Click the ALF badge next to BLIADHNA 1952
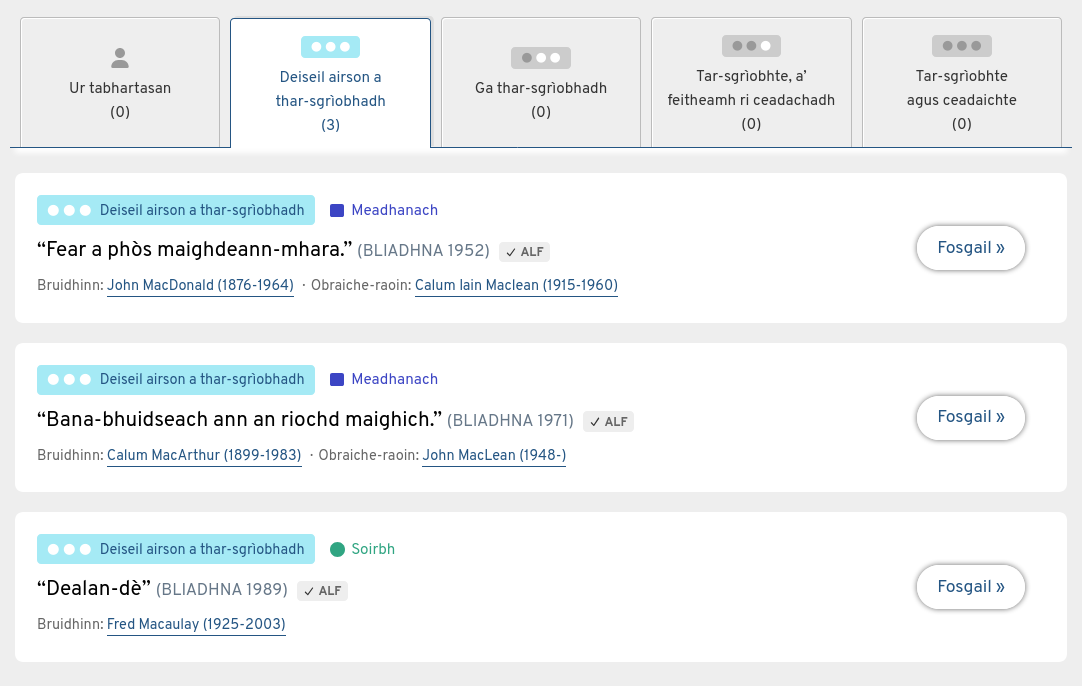This screenshot has width=1082, height=686. coord(525,252)
